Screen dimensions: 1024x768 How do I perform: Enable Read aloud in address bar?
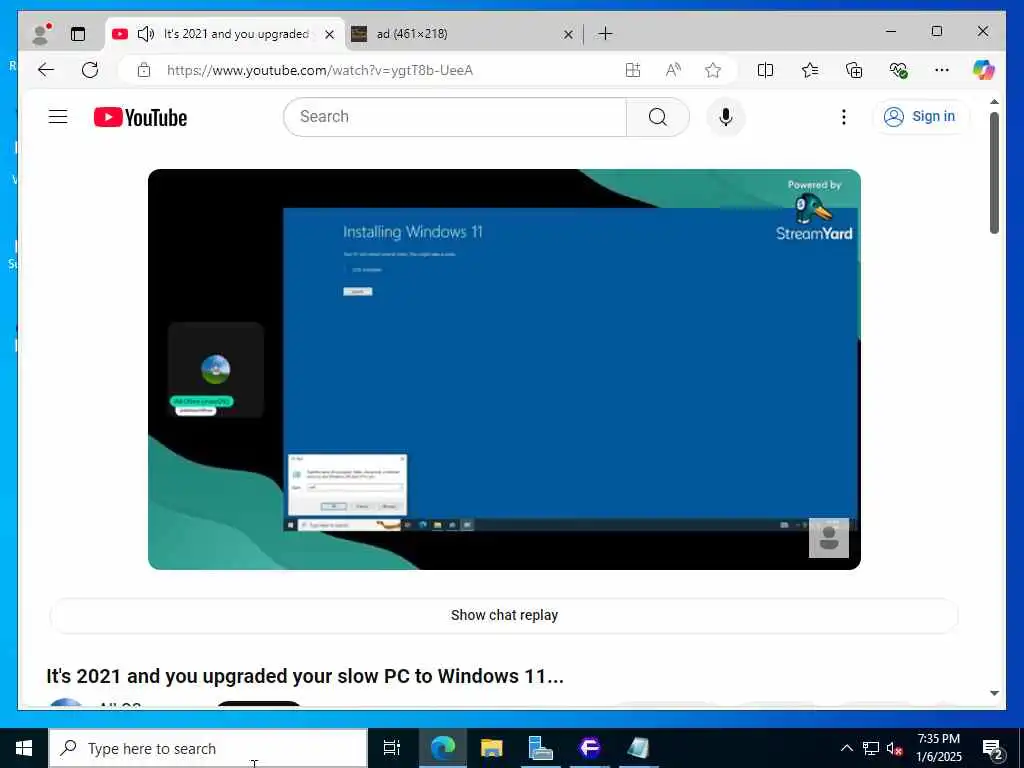pyautogui.click(x=673, y=71)
